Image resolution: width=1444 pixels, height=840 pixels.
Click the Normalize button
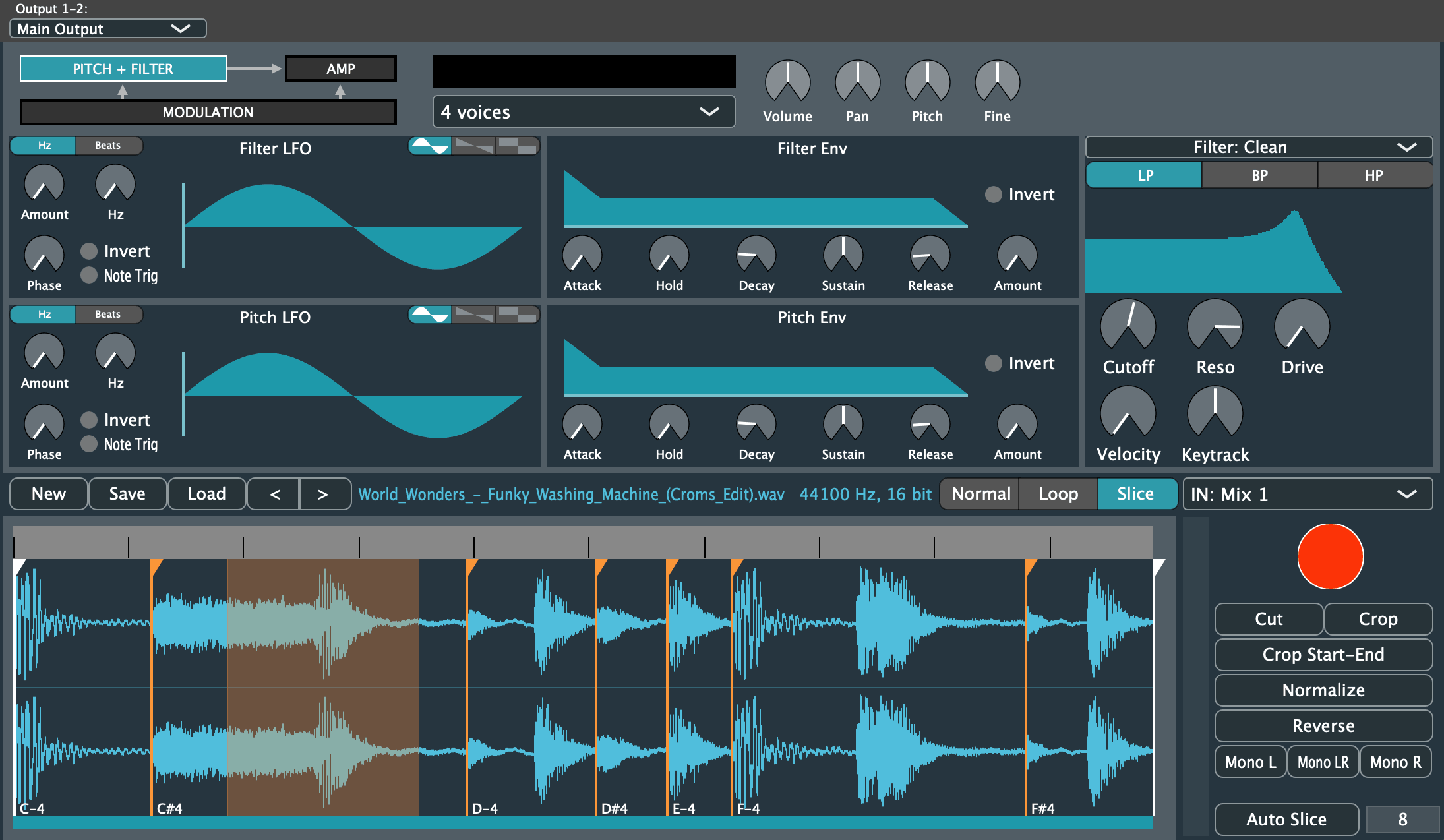click(1323, 690)
